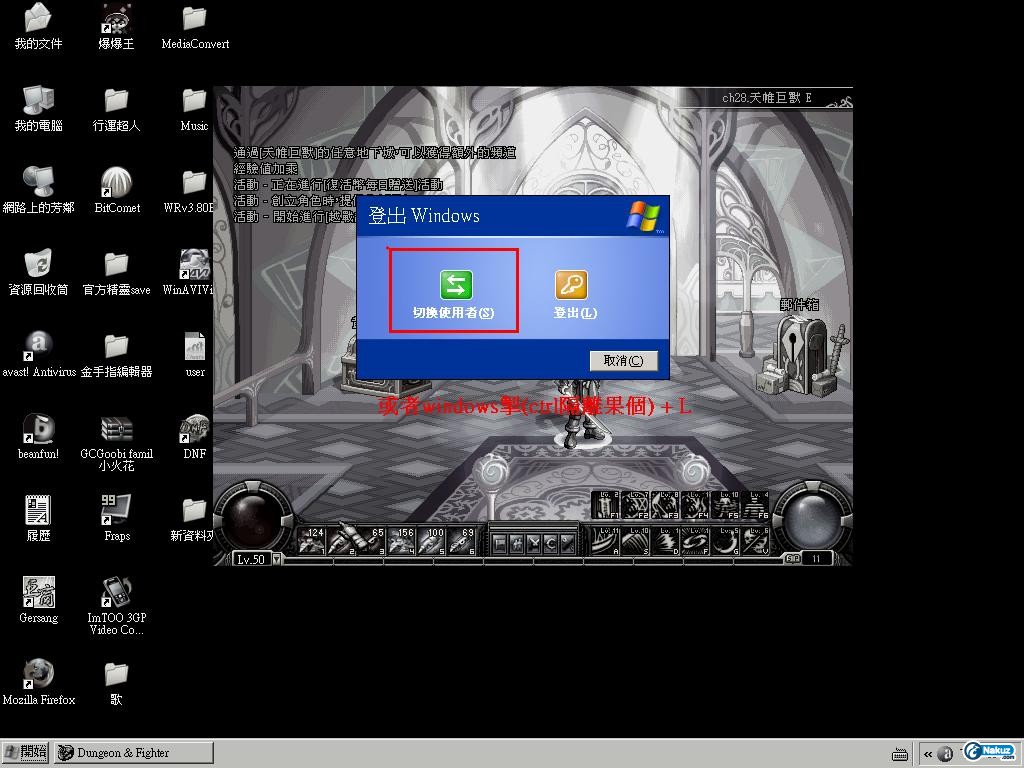Open the Start (開始) menu
The height and width of the screenshot is (768, 1024).
tap(26, 752)
